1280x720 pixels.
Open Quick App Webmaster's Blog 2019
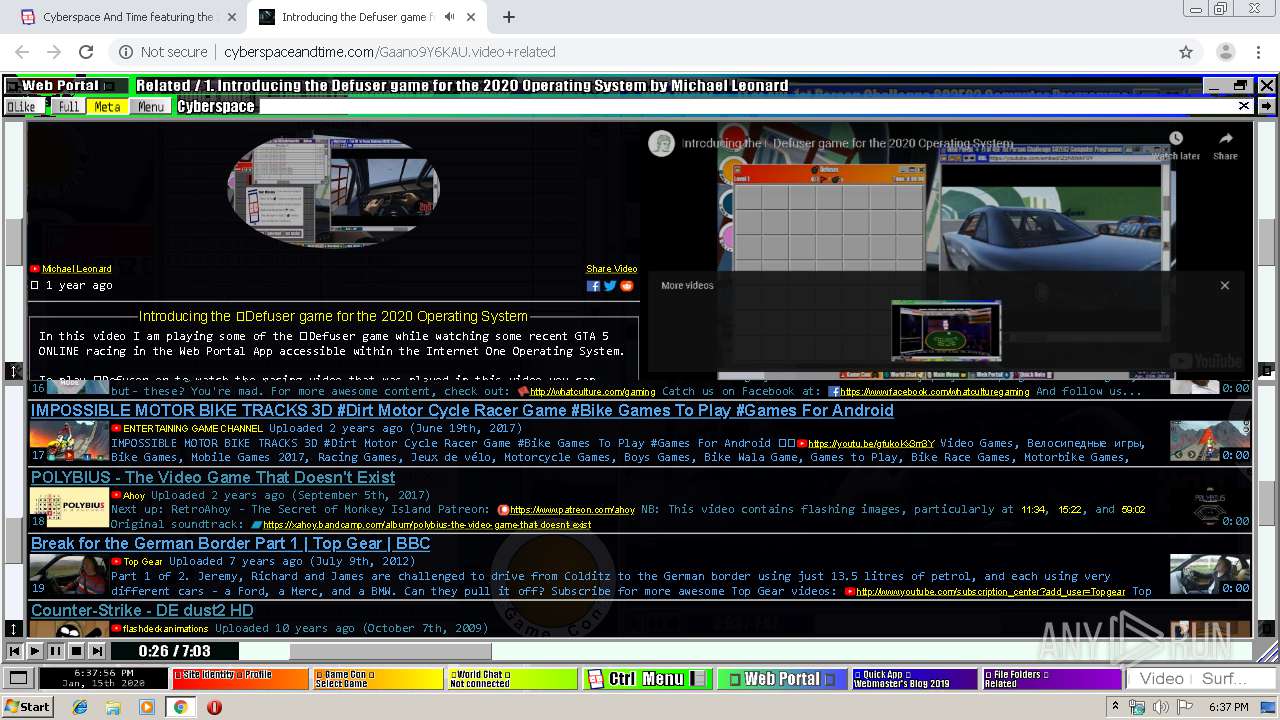click(914, 679)
